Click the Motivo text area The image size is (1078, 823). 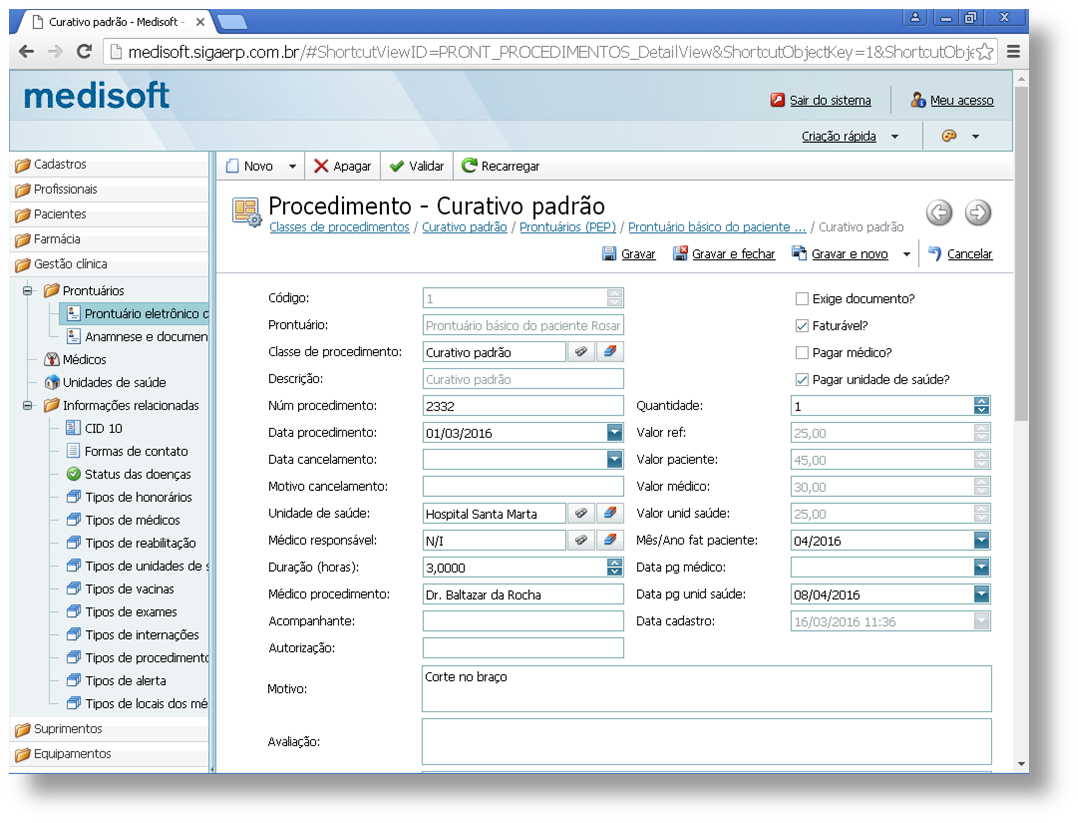point(707,688)
